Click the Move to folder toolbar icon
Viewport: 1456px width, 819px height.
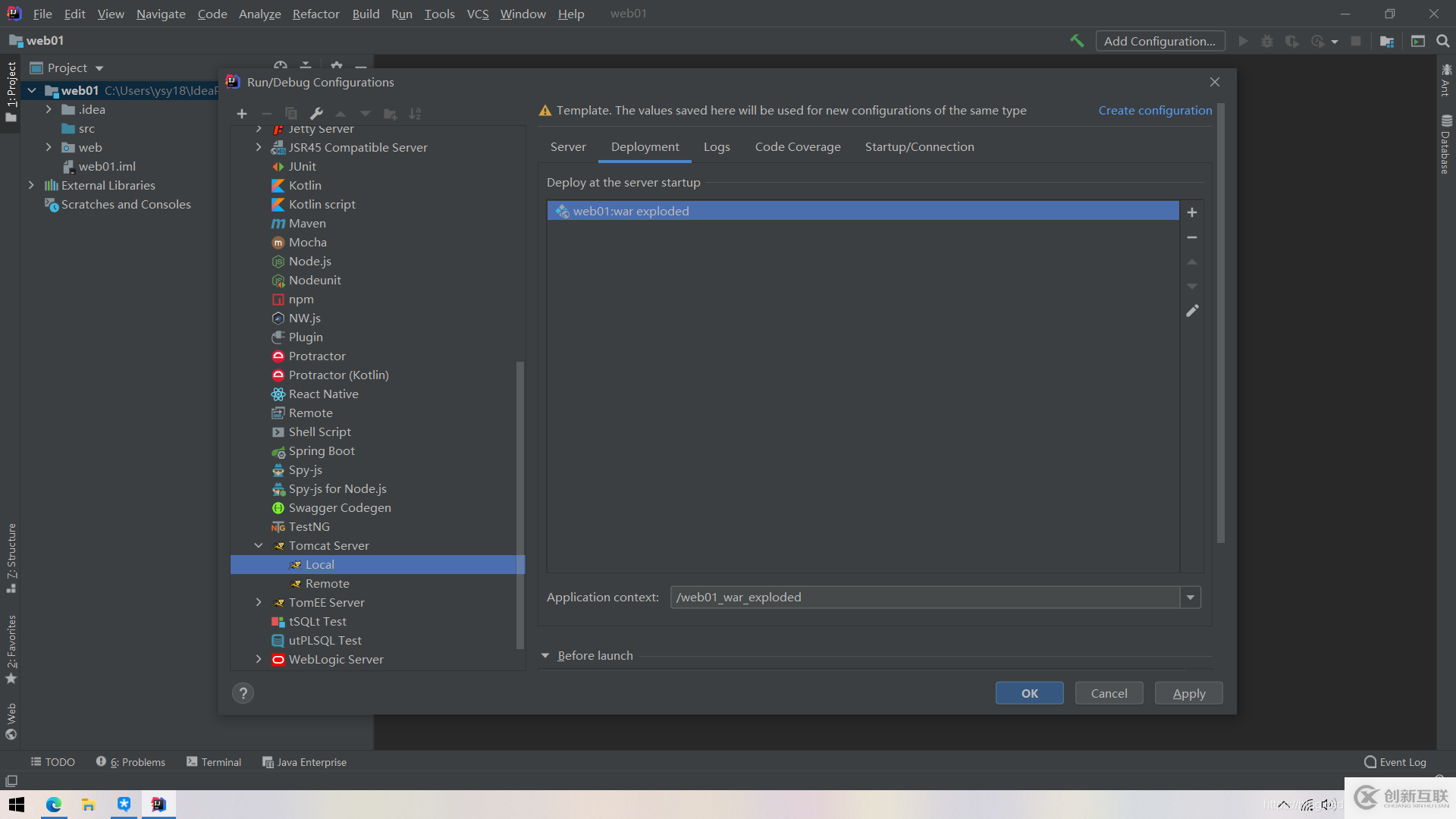(391, 114)
